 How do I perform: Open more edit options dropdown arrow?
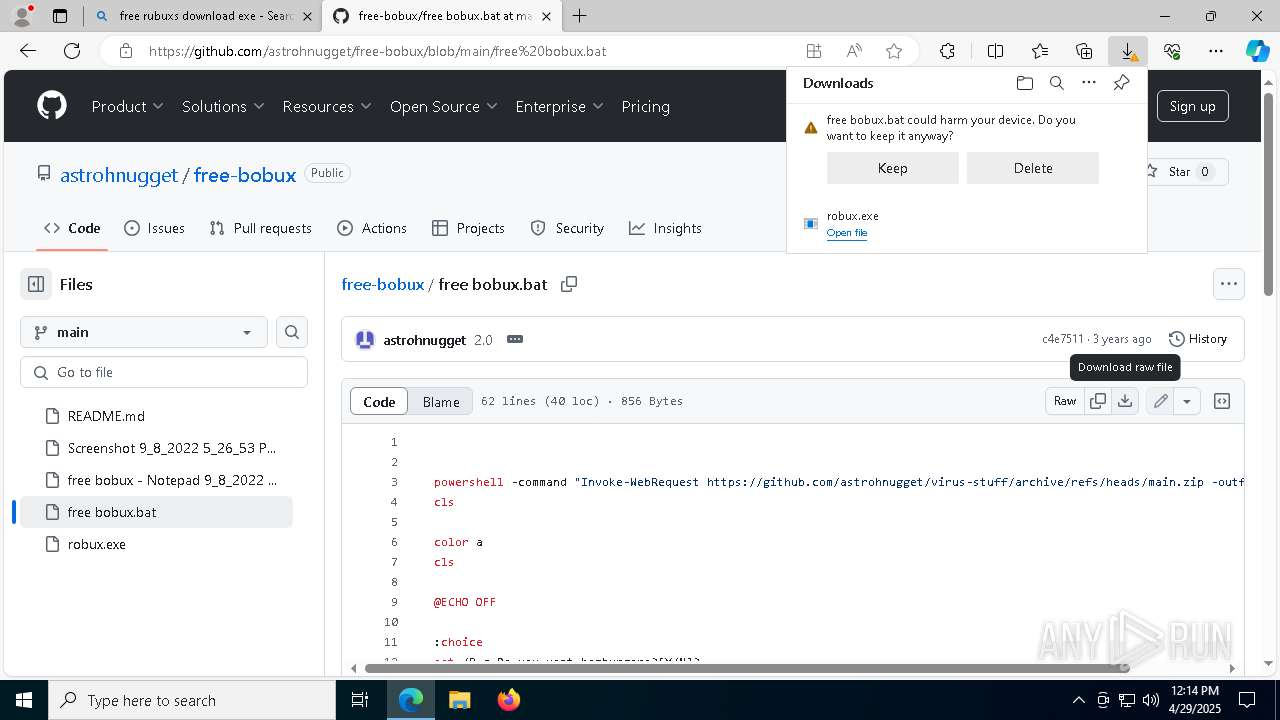[1186, 401]
